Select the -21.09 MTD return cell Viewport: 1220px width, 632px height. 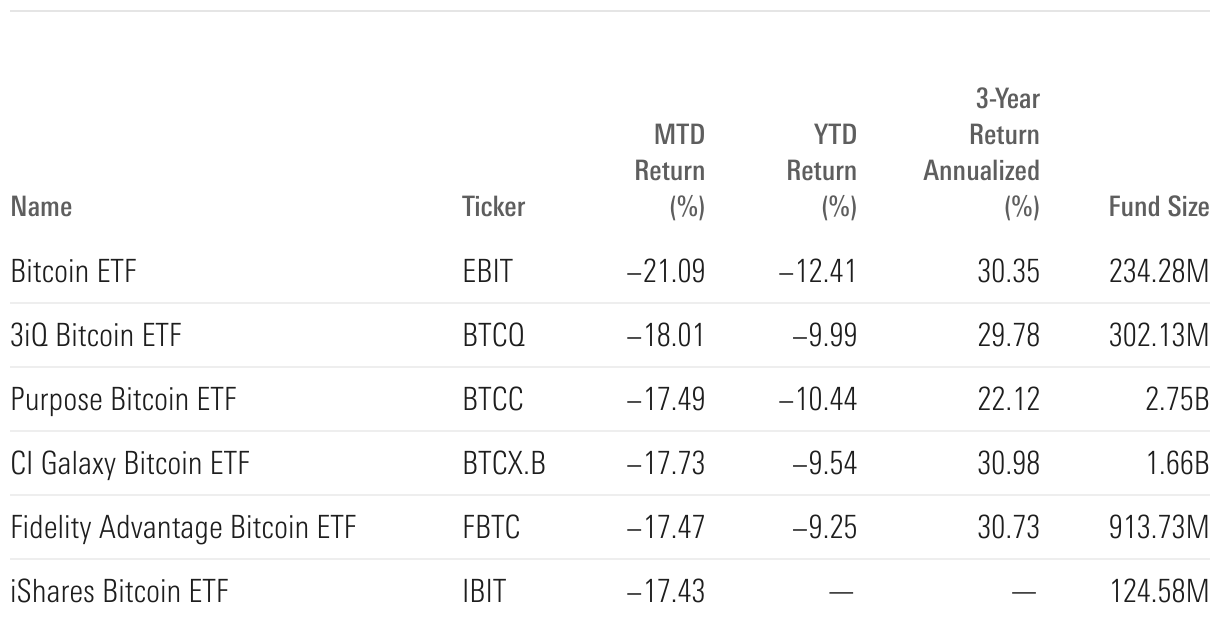click(x=666, y=271)
